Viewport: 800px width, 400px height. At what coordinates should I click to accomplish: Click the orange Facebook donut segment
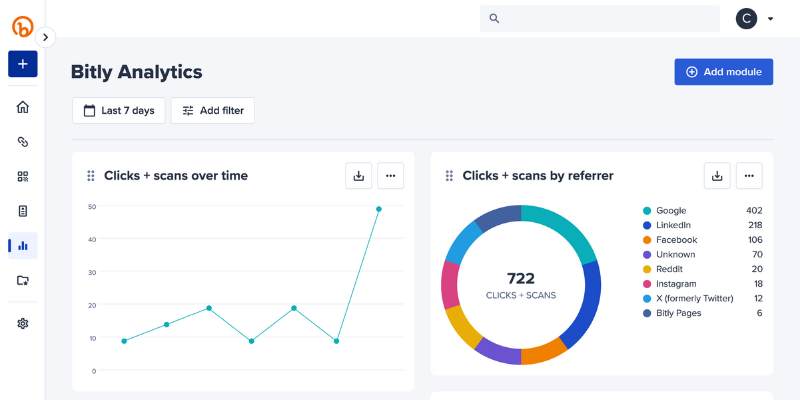tap(542, 354)
